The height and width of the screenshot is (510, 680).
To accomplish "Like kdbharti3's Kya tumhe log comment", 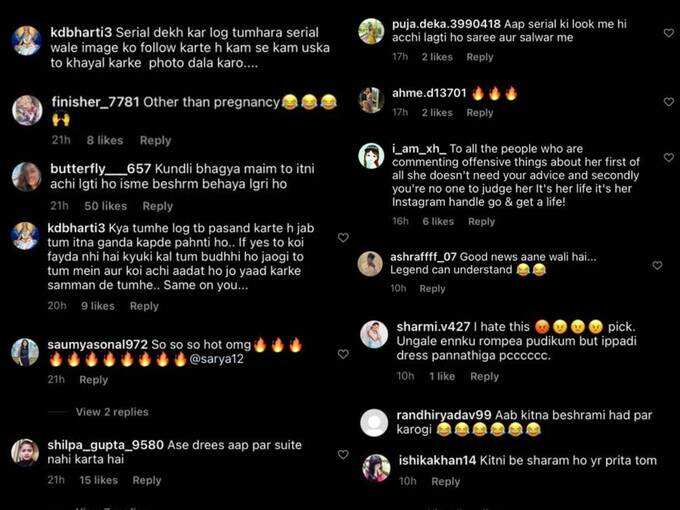I will 343,237.
